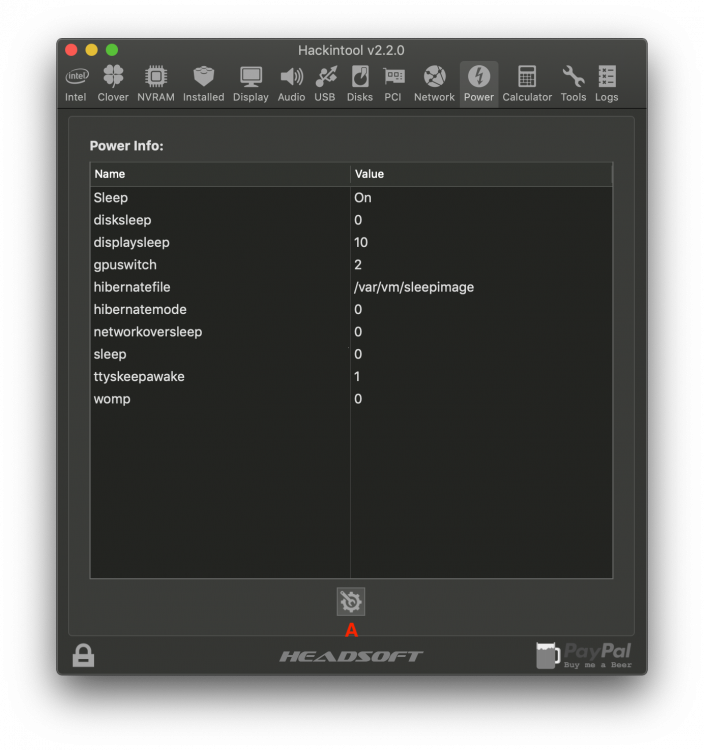Image resolution: width=704 pixels, height=750 pixels.
Task: Select the Power toolbar item
Action: pyautogui.click(x=479, y=84)
